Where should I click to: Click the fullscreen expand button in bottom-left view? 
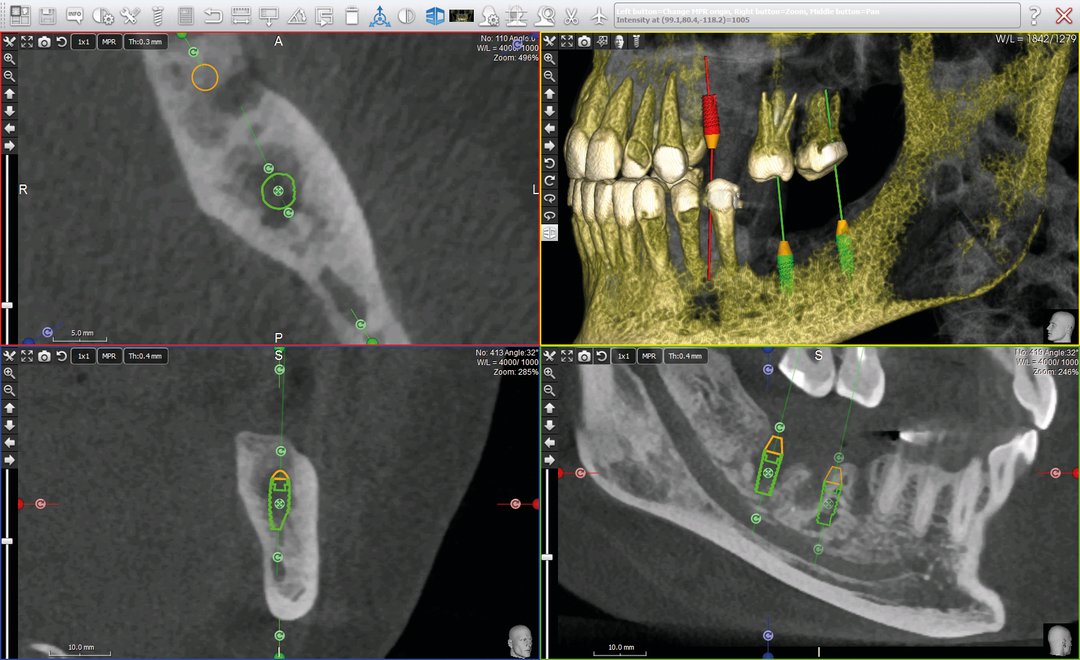[x=26, y=356]
